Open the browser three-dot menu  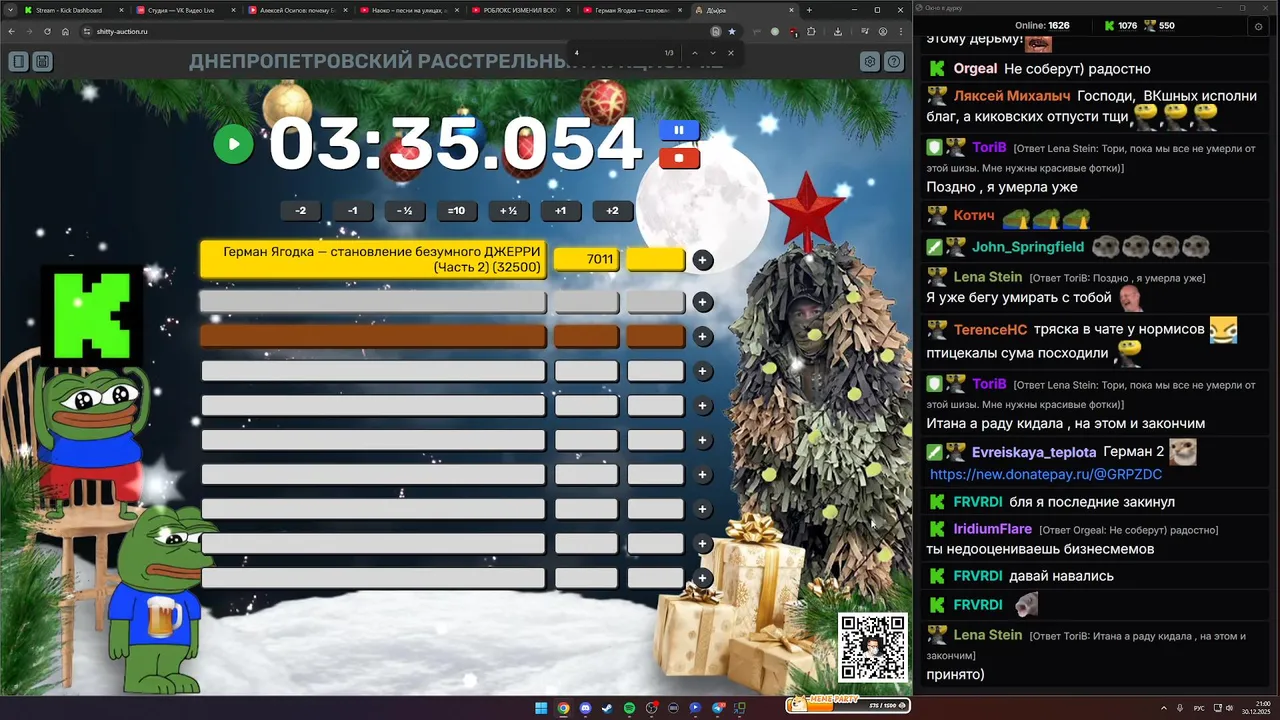[901, 31]
